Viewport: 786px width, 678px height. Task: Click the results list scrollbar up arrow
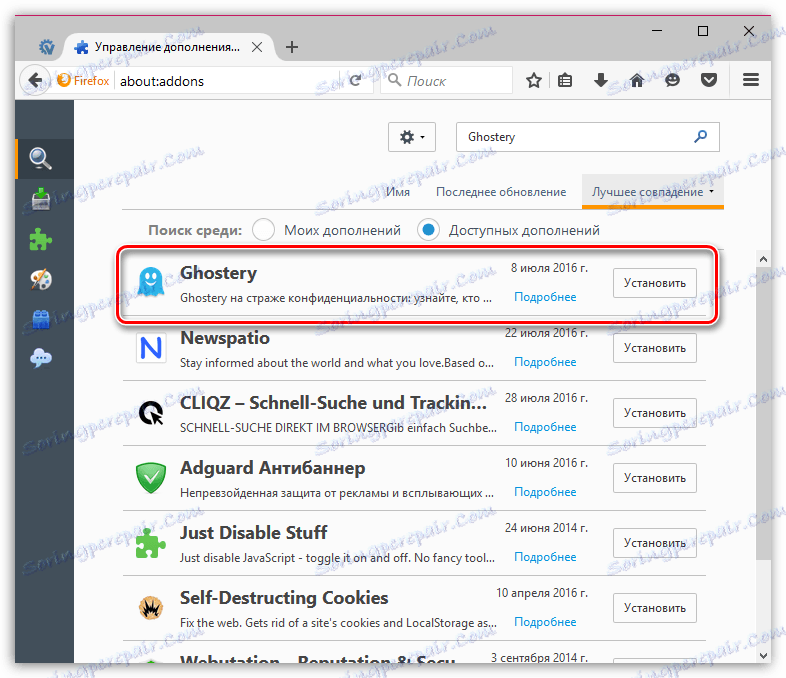tap(763, 259)
